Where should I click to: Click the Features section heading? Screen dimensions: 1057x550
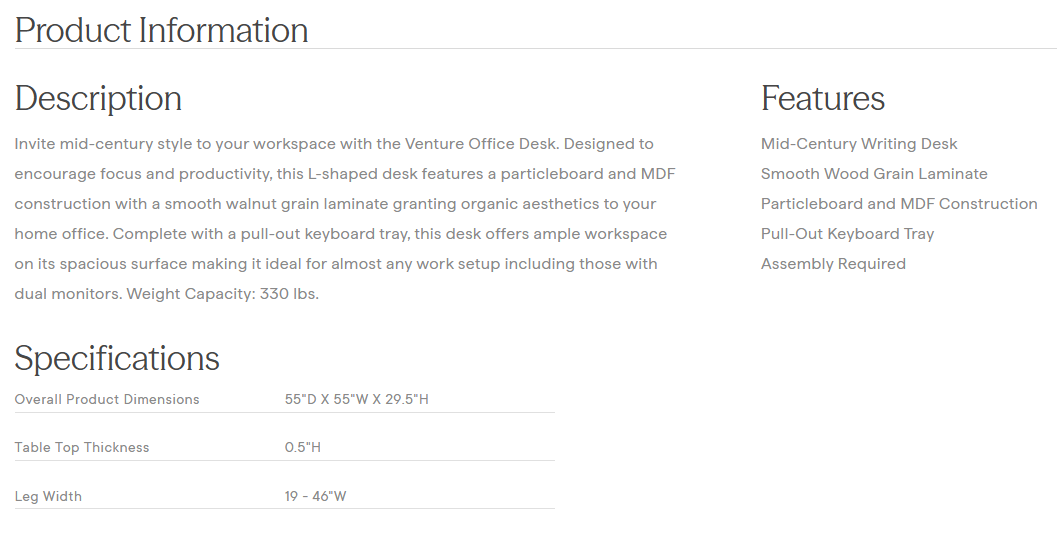tap(822, 98)
